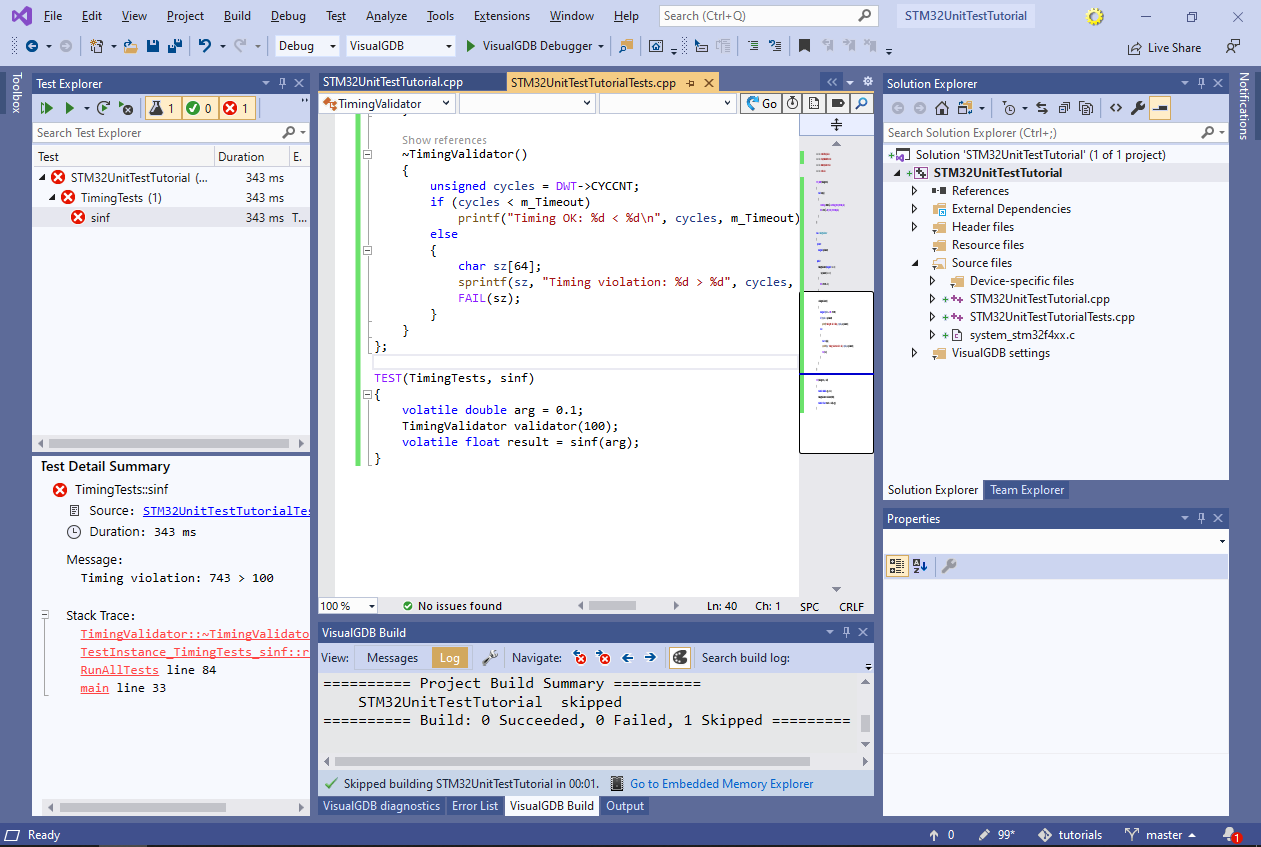Screen dimensions: 1261x847
Task: Expand the VisualGDB settings node
Action: [914, 353]
